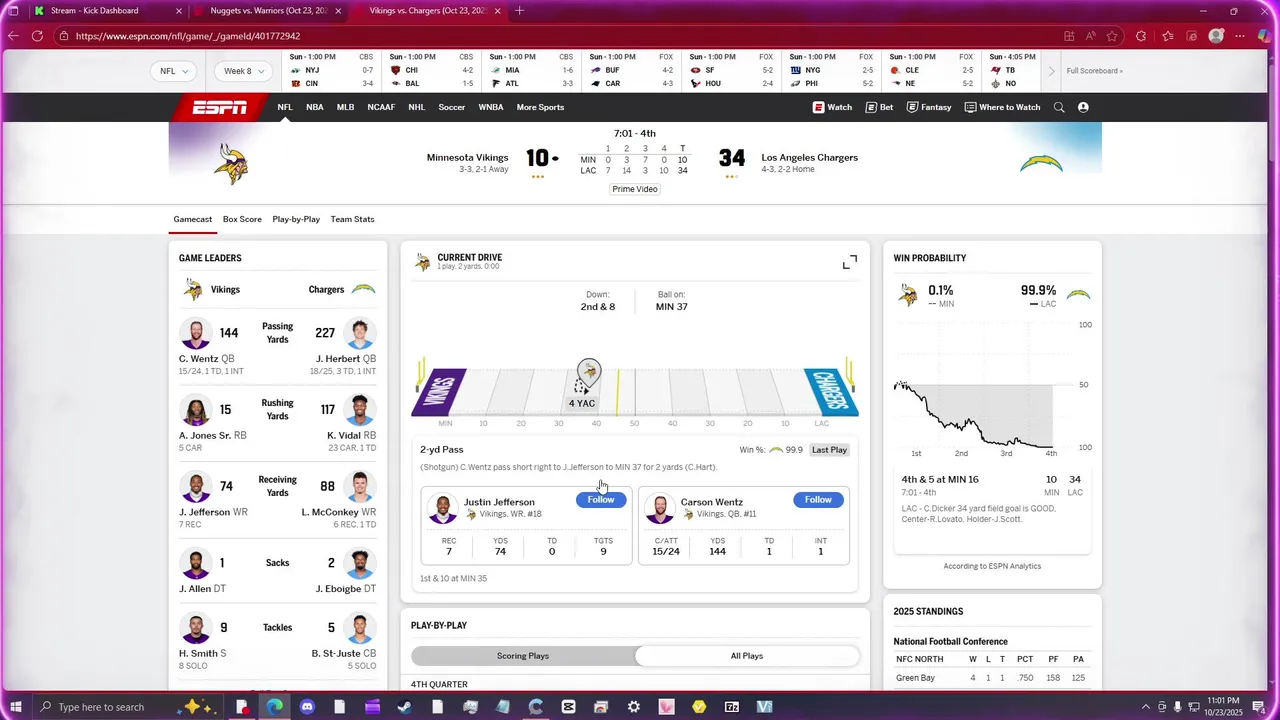Open the ESPN user profile icon
1280x720 pixels.
tap(1083, 107)
